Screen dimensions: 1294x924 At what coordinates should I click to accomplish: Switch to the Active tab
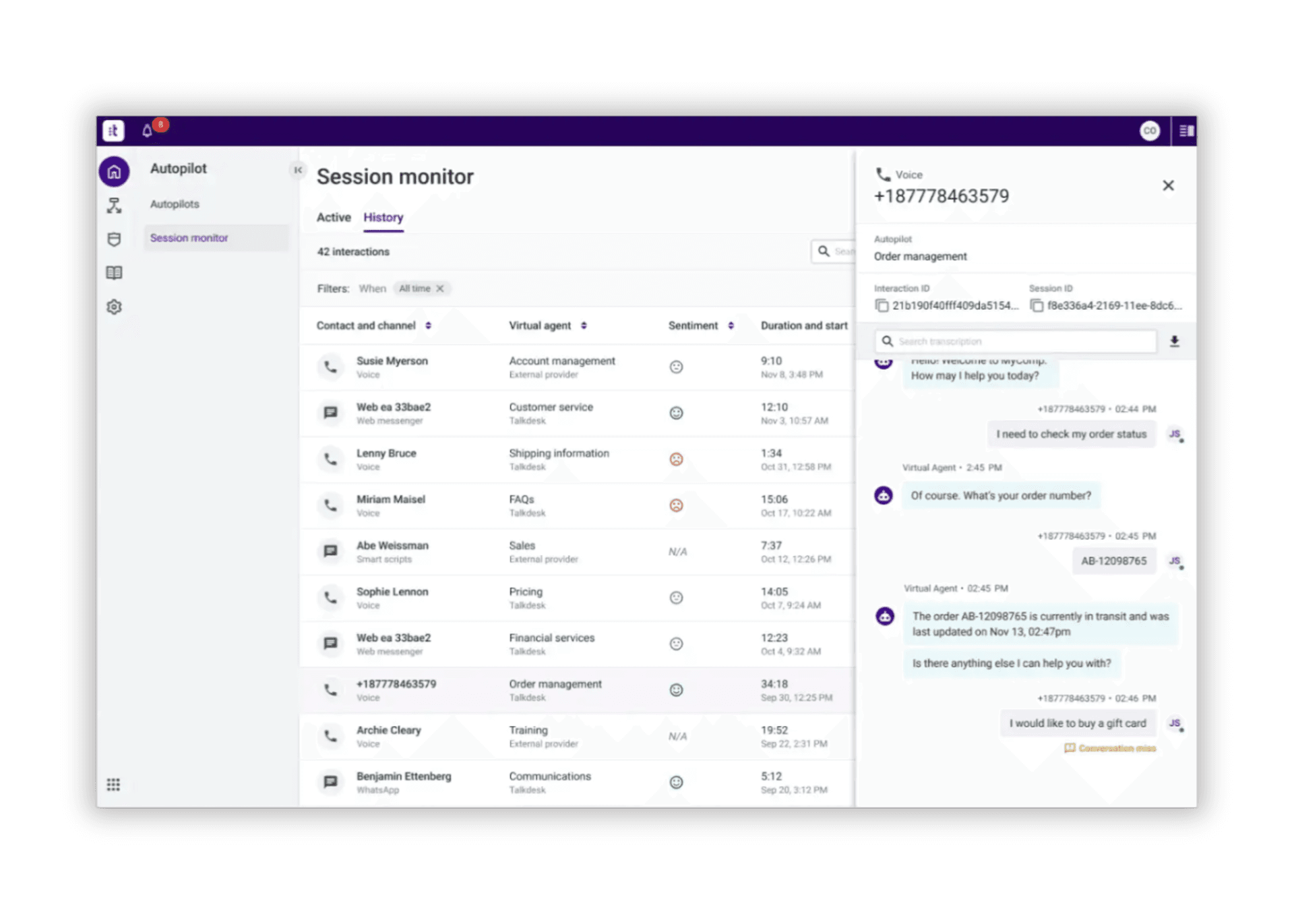click(333, 217)
